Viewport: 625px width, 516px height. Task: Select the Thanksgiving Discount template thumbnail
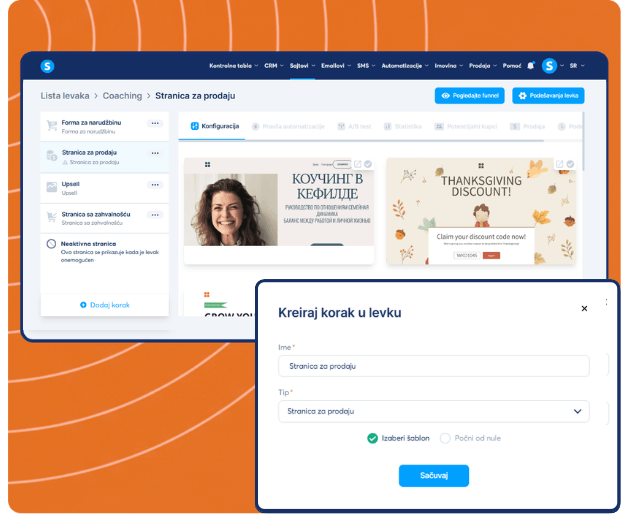pyautogui.click(x=481, y=211)
